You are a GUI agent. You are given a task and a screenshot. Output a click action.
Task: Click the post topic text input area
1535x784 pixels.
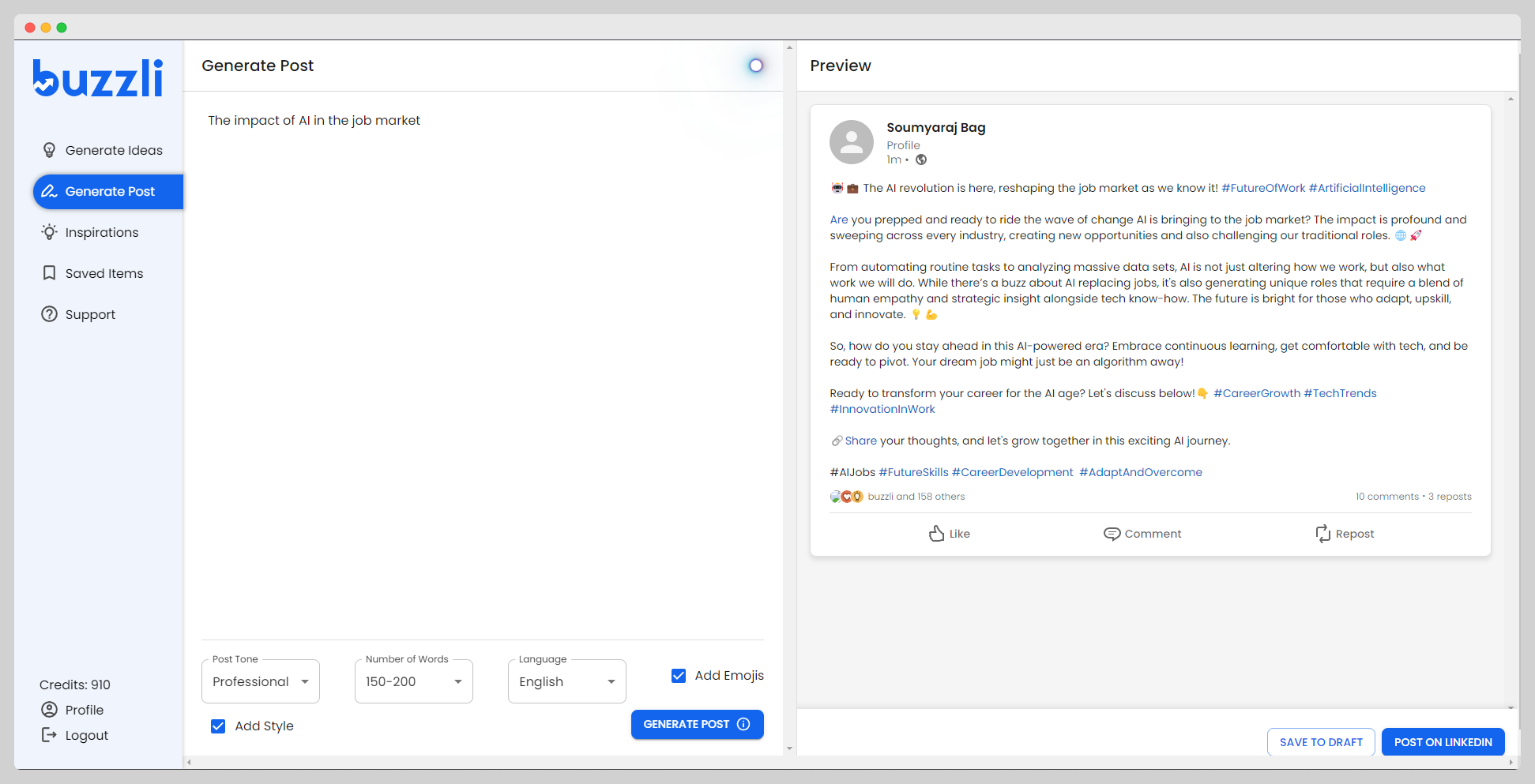[482, 371]
